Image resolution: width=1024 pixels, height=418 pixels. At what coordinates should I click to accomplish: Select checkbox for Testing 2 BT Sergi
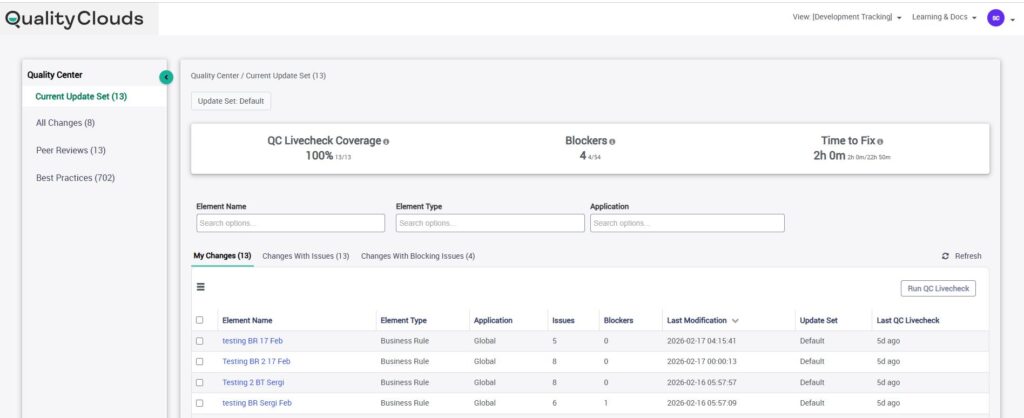[x=200, y=382]
